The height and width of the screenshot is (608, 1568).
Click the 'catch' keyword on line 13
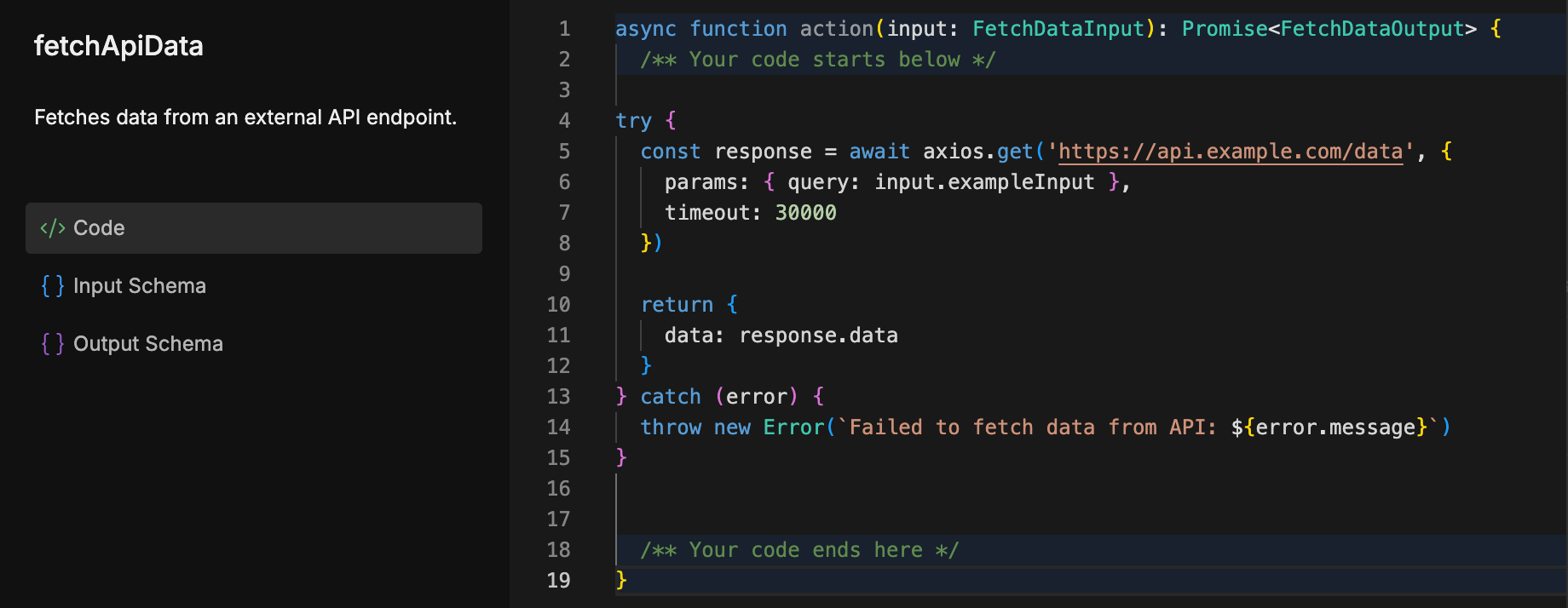(x=671, y=397)
